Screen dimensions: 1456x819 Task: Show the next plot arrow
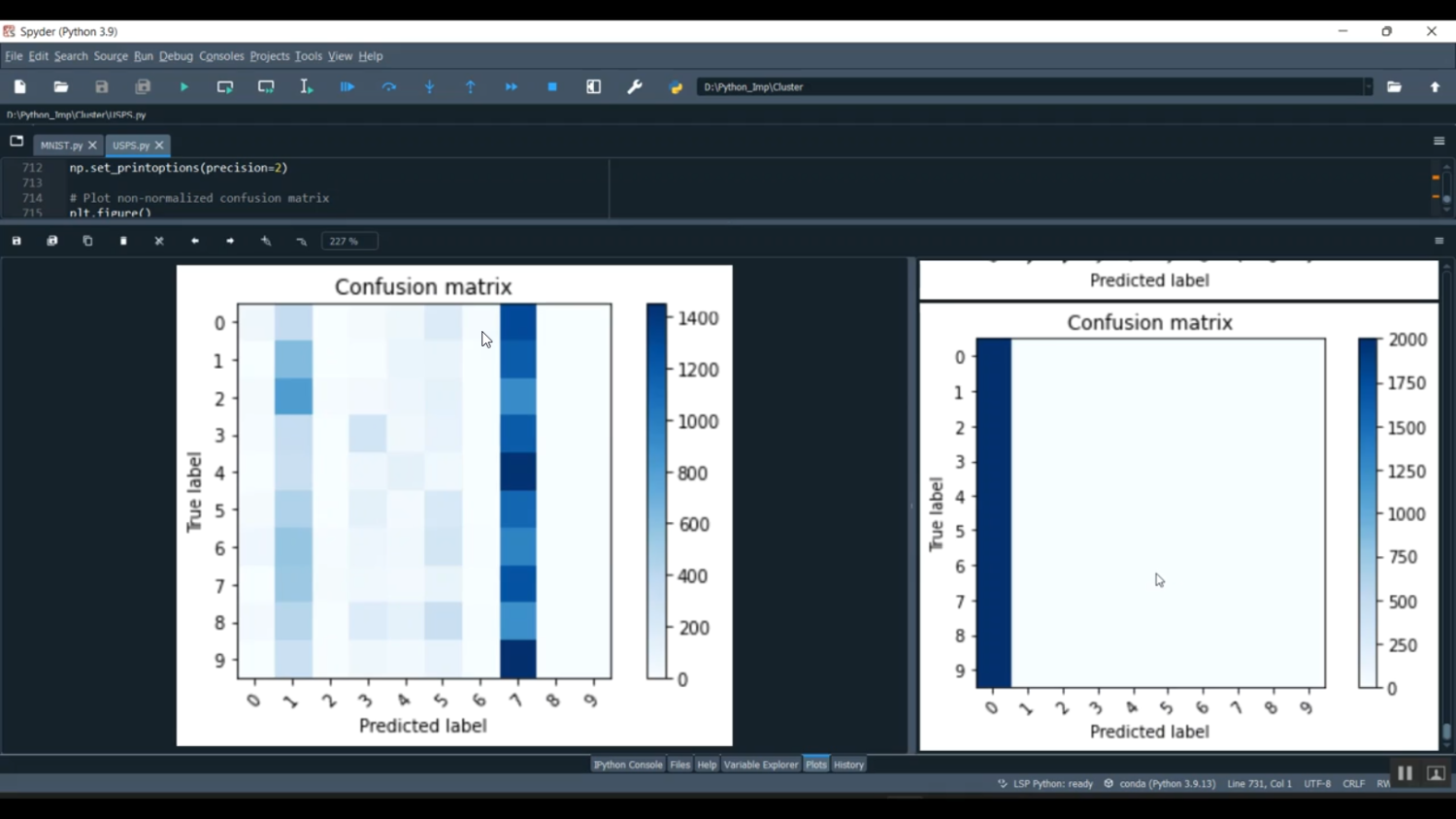(x=230, y=241)
